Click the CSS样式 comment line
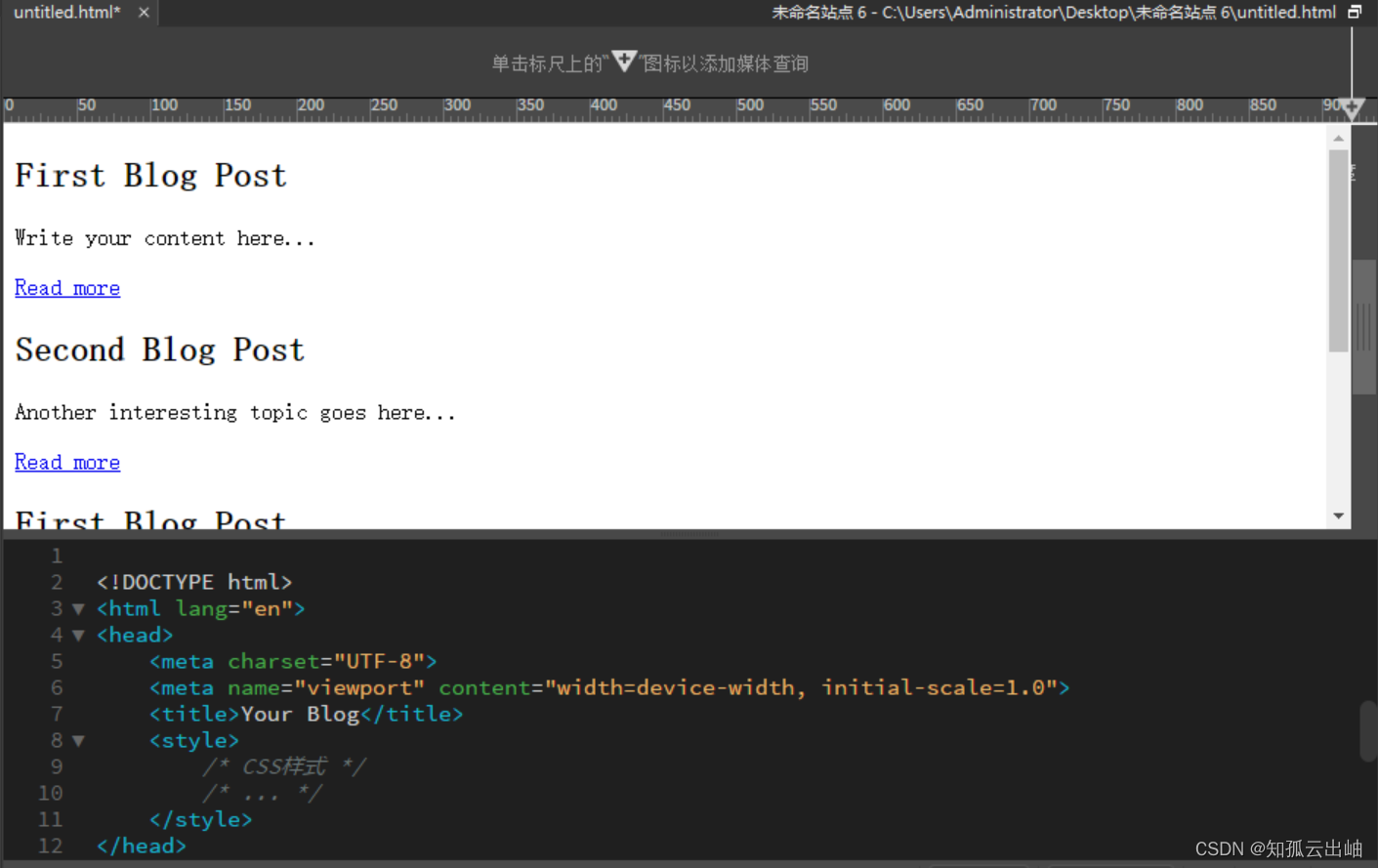 coord(283,766)
